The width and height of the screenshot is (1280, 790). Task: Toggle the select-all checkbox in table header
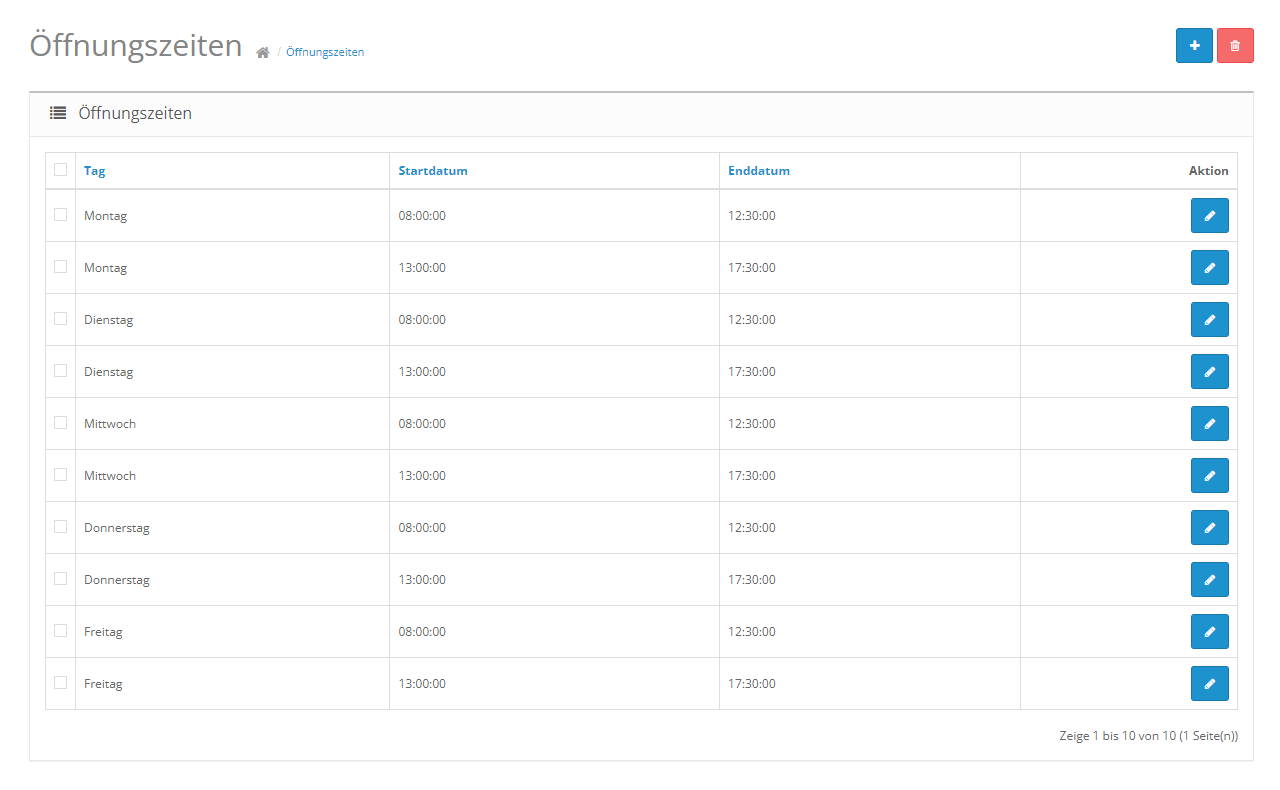point(61,170)
